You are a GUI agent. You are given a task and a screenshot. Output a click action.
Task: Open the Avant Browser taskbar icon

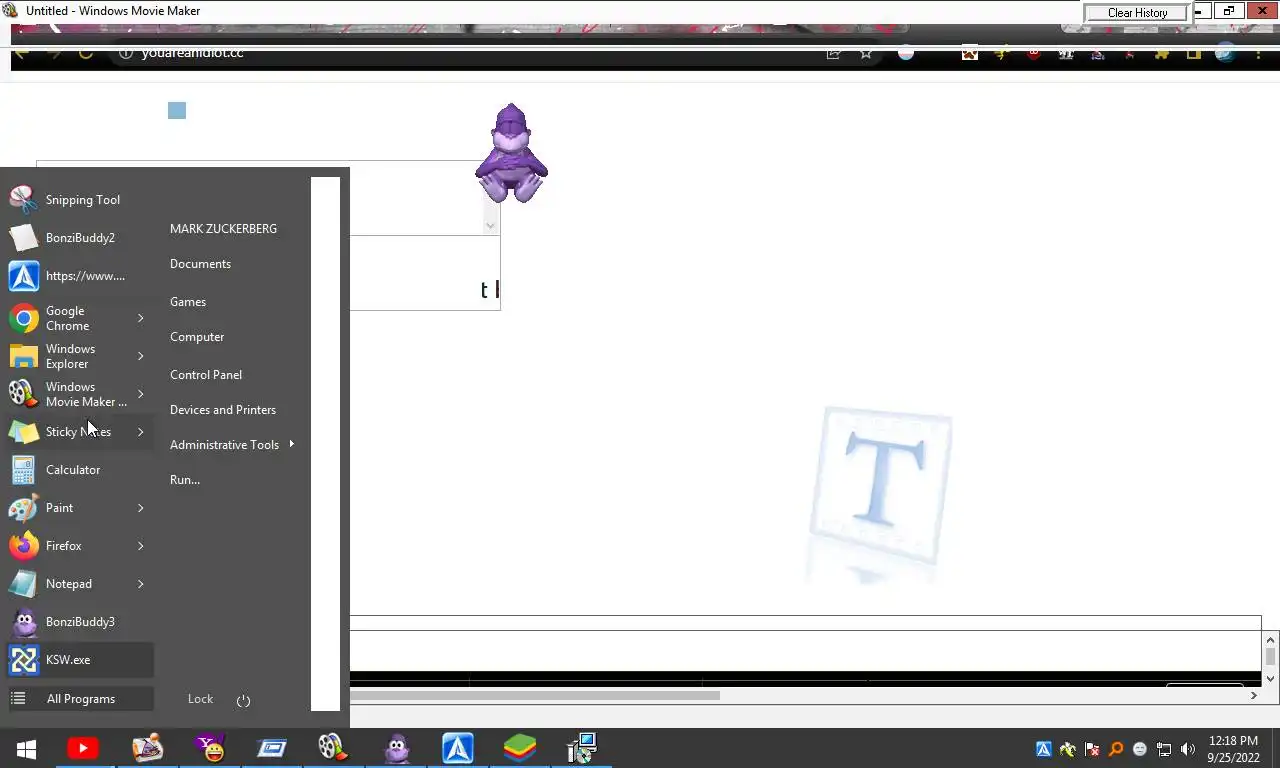[458, 748]
